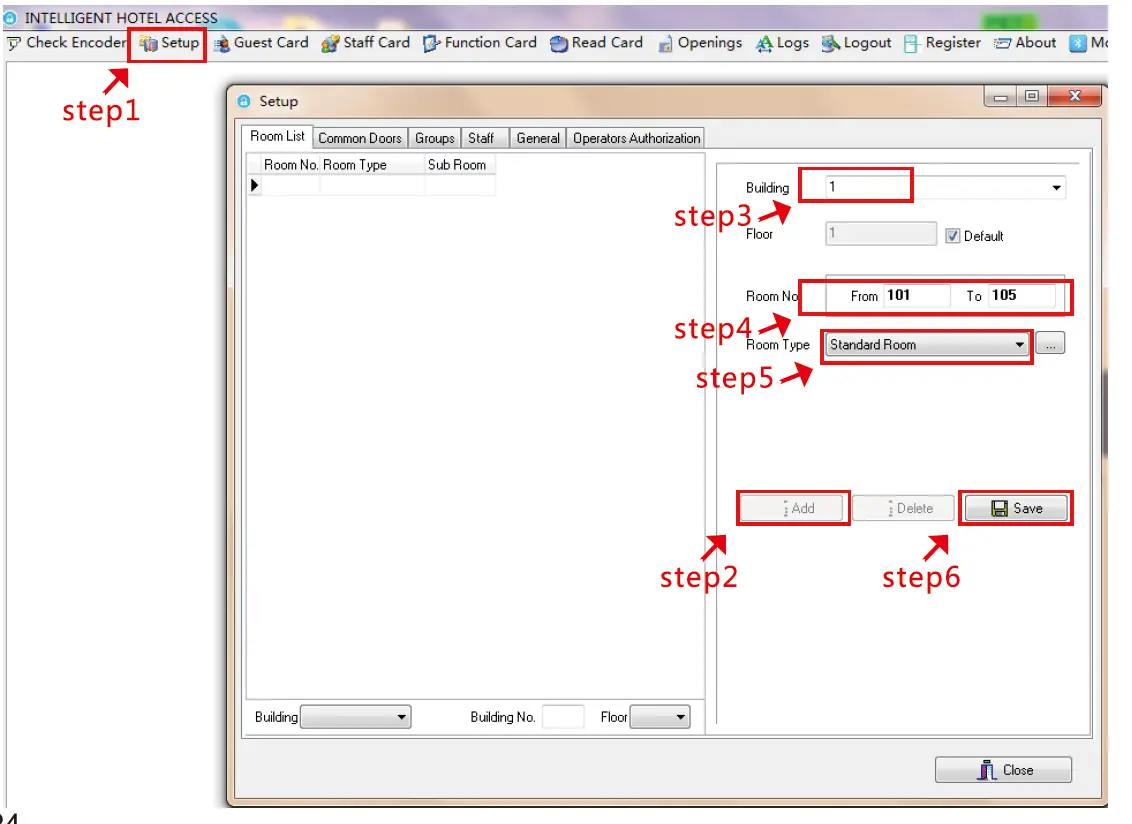Click the Guest Card icon

[x=222, y=44]
